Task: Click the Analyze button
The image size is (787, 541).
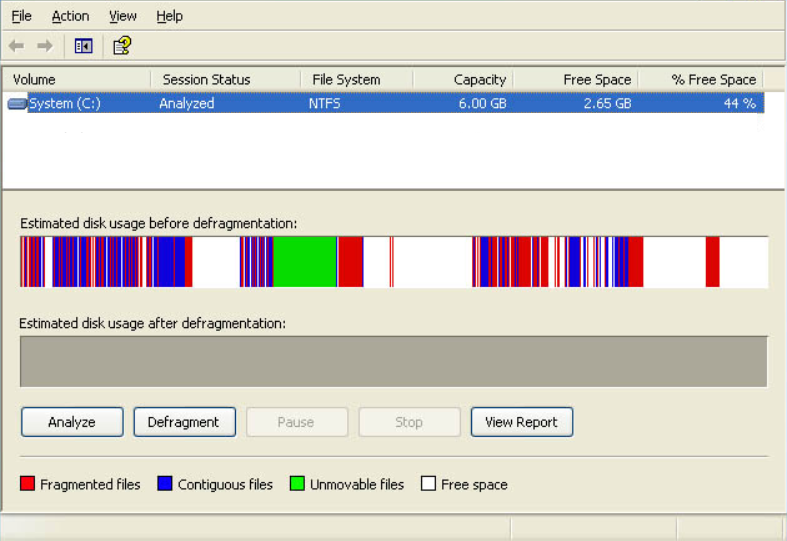Action: click(x=72, y=422)
